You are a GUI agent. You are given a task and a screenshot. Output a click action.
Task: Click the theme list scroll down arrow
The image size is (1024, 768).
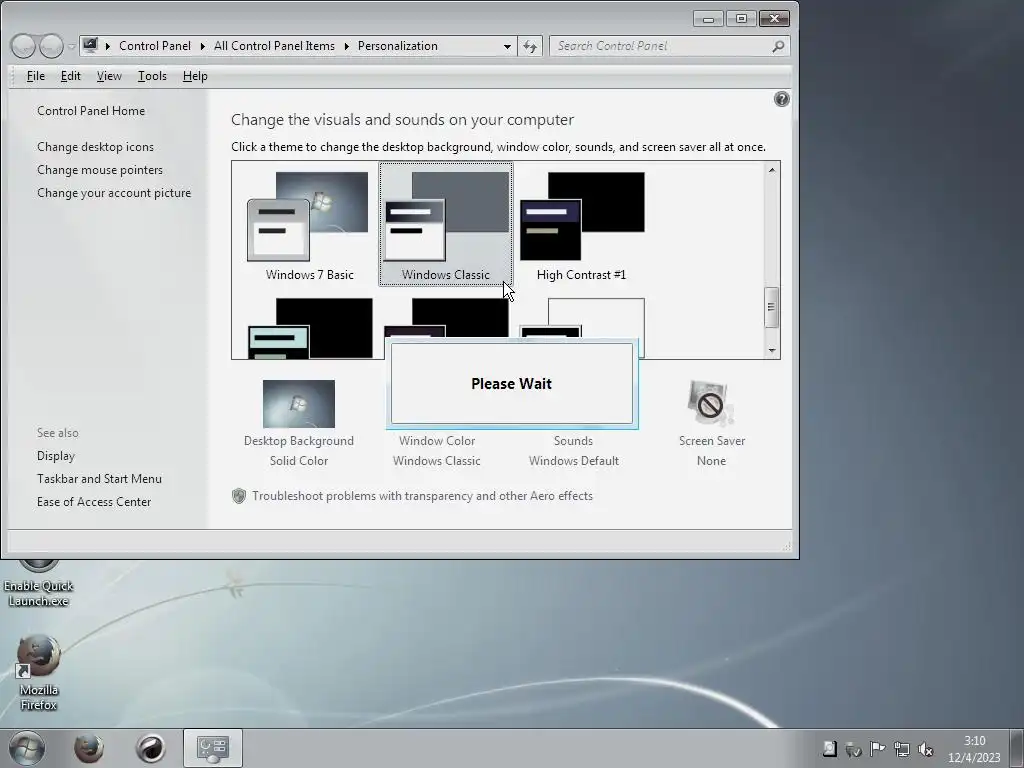(x=772, y=351)
